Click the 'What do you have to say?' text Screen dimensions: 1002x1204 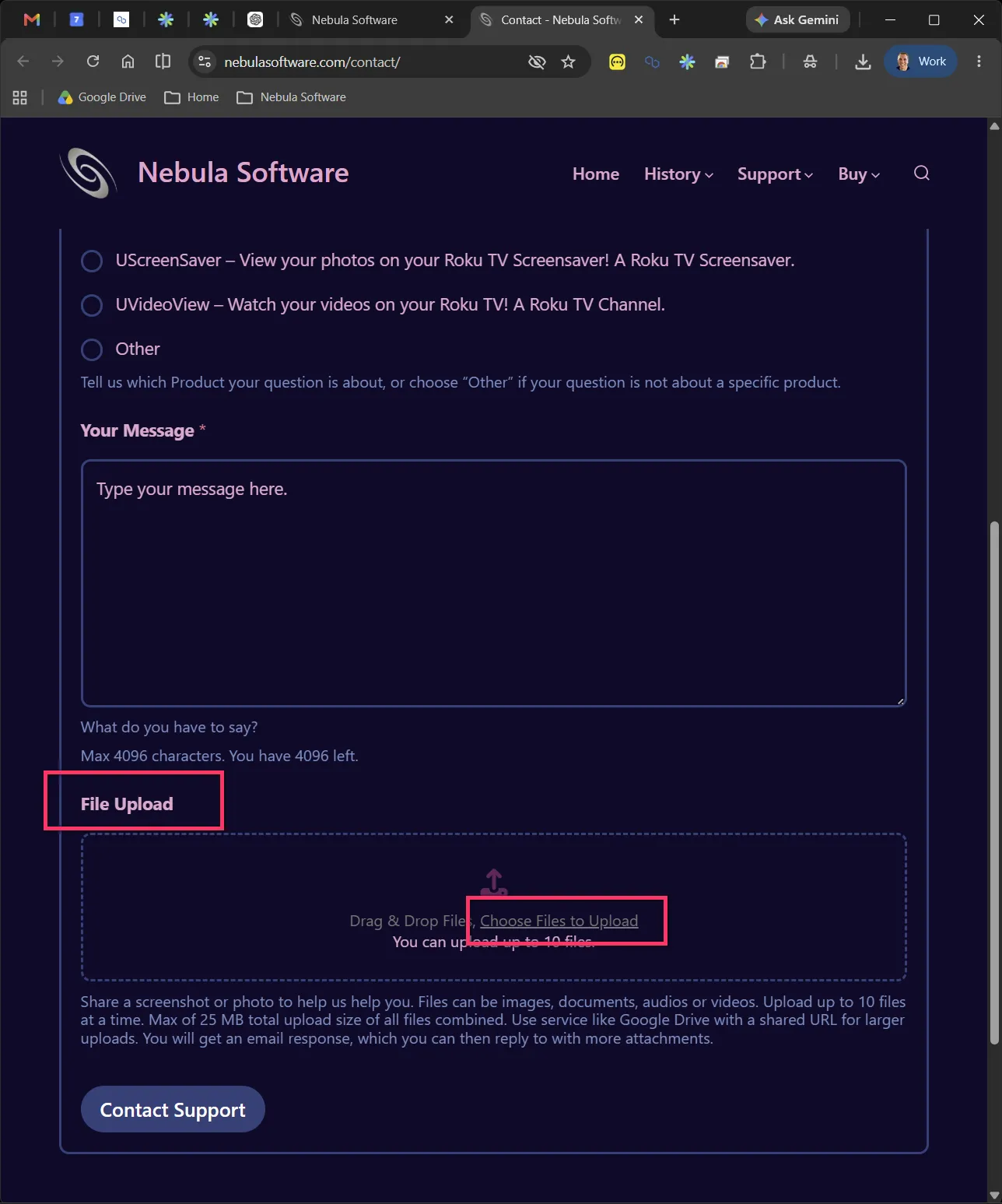coord(169,727)
